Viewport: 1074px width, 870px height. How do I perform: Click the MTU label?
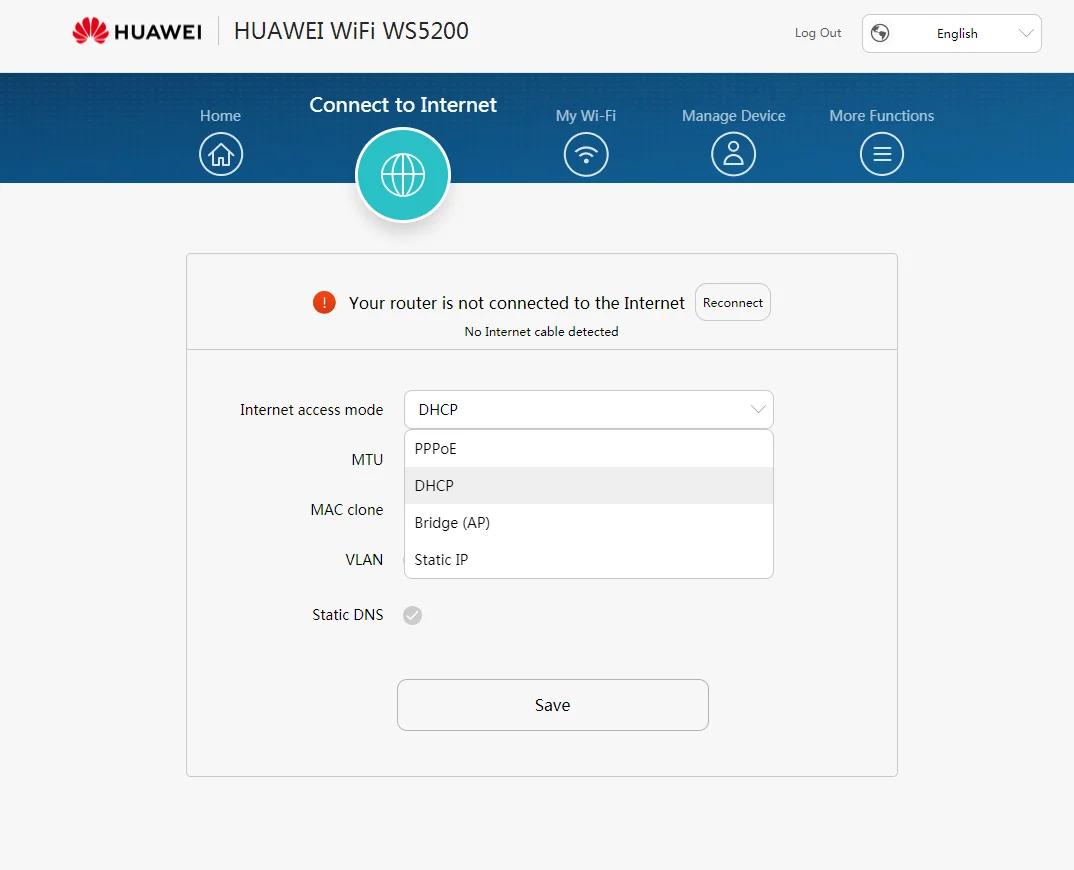coord(367,460)
